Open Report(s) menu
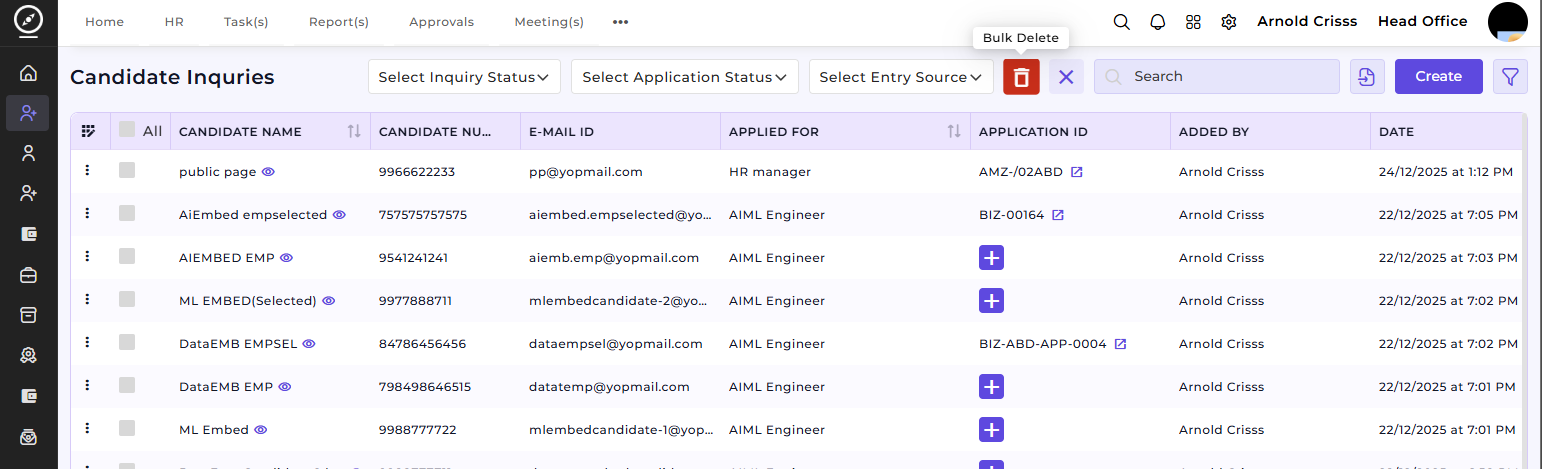1542x469 pixels. tap(339, 22)
